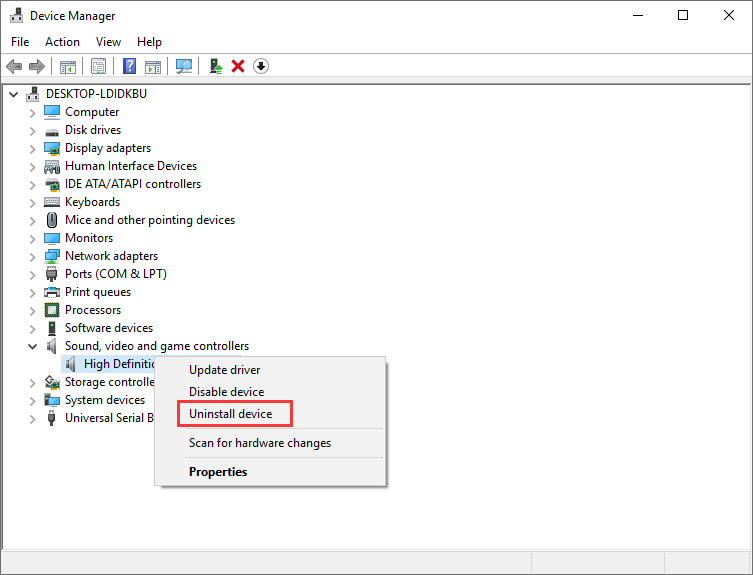This screenshot has width=753, height=575.
Task: Expand the Network adapters category
Action: point(32,257)
